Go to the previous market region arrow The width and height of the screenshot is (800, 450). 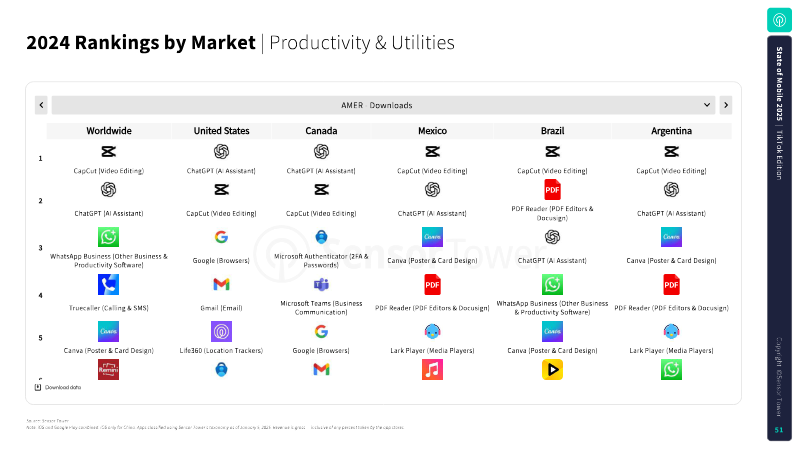[x=41, y=105]
